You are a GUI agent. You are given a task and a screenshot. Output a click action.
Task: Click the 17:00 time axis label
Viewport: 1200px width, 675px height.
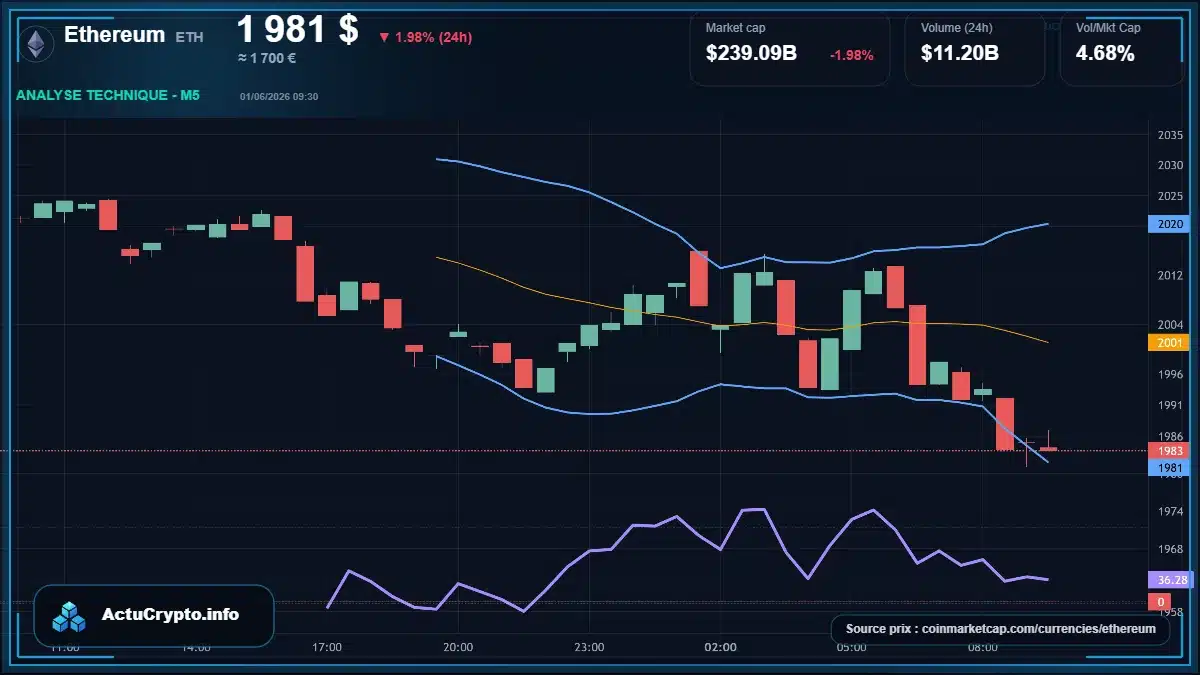tap(327, 648)
